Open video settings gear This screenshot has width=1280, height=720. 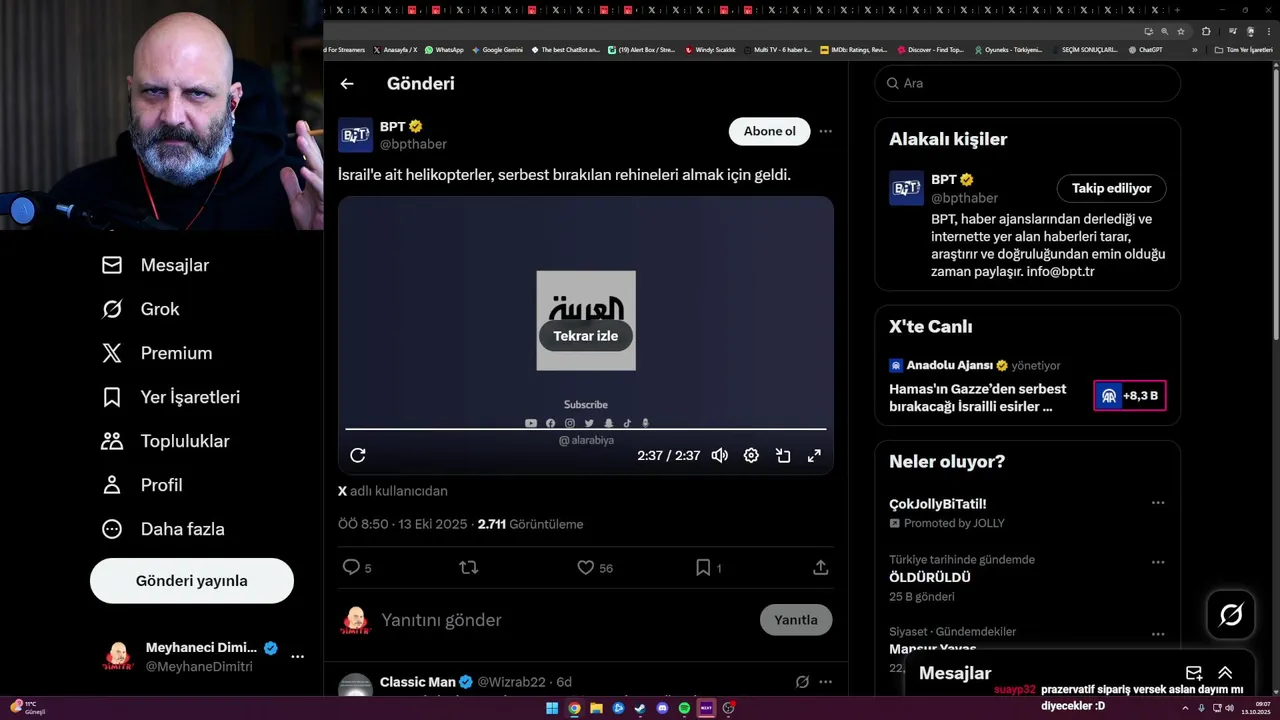(x=751, y=455)
